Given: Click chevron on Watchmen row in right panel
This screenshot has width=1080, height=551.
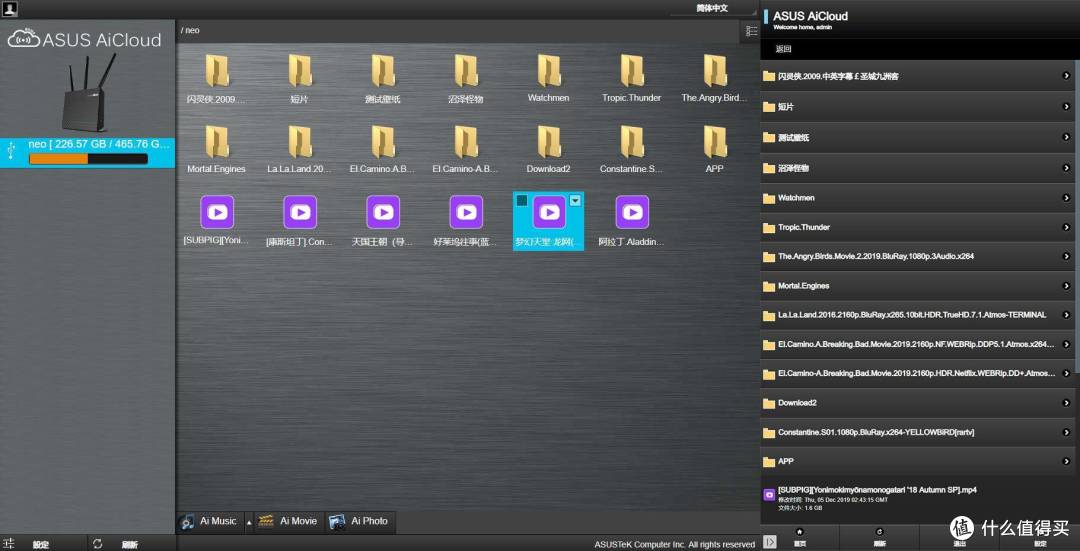Looking at the screenshot, I should tap(1066, 198).
